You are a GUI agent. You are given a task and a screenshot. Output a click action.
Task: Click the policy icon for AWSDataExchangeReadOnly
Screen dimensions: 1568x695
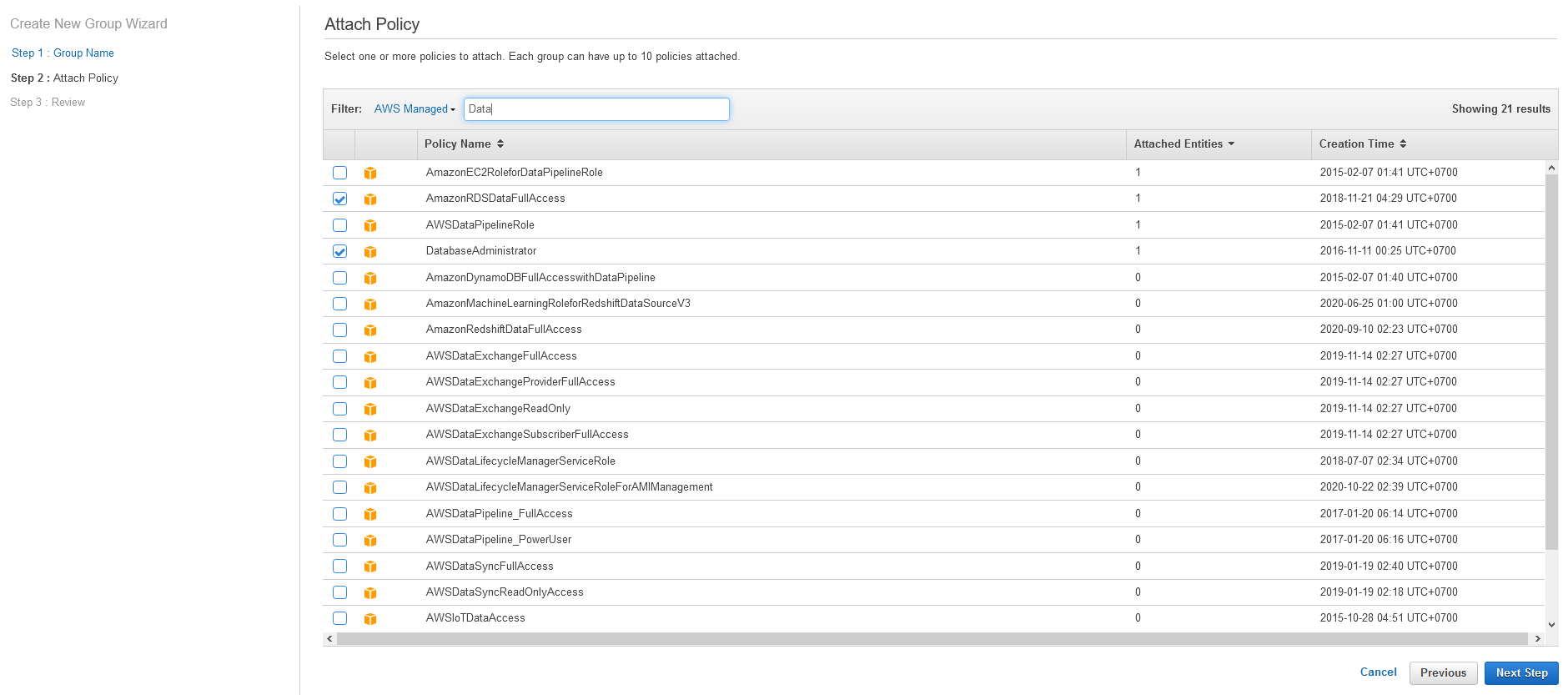point(370,409)
